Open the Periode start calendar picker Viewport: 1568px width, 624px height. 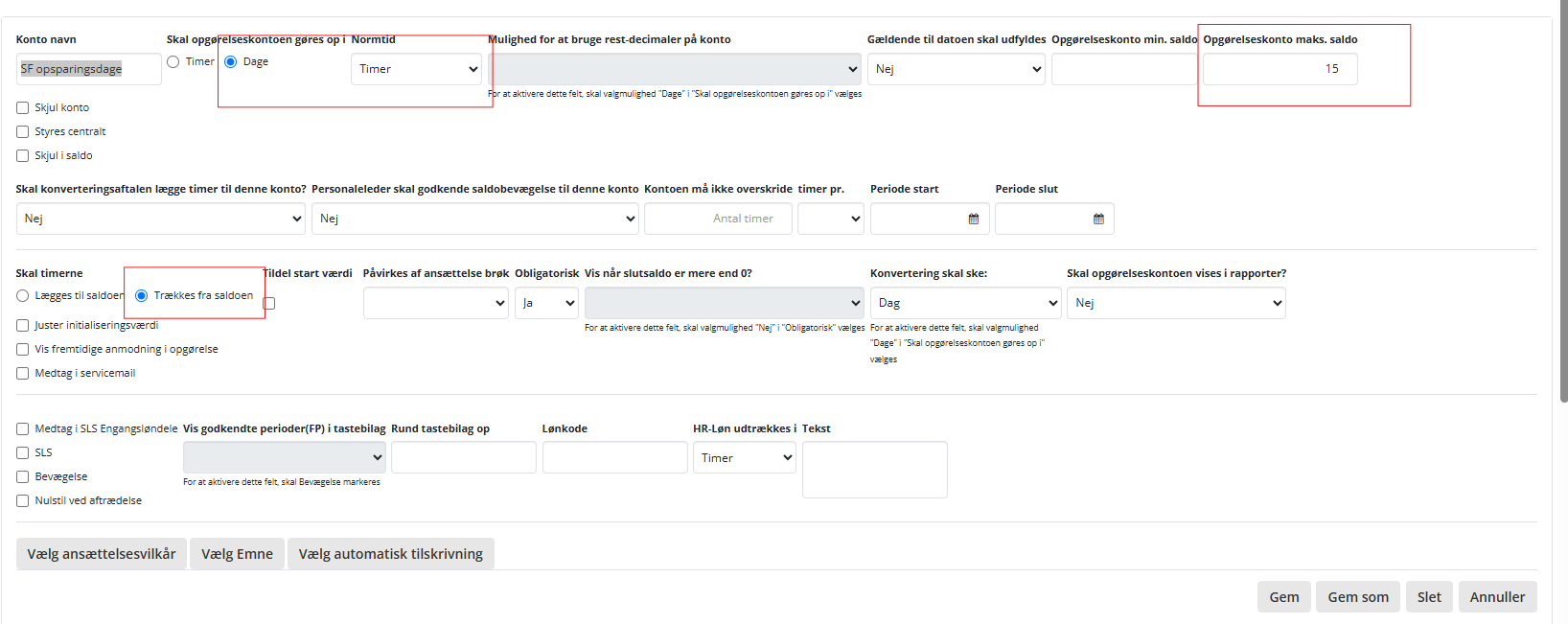pyautogui.click(x=973, y=219)
